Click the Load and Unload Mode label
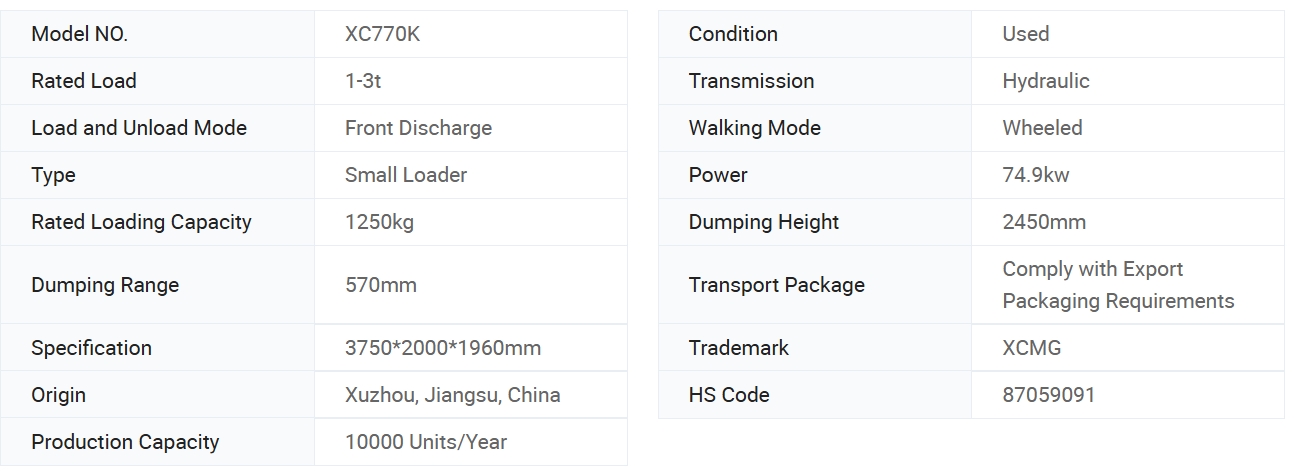Screen dimensions: 1294x472 (x=139, y=128)
